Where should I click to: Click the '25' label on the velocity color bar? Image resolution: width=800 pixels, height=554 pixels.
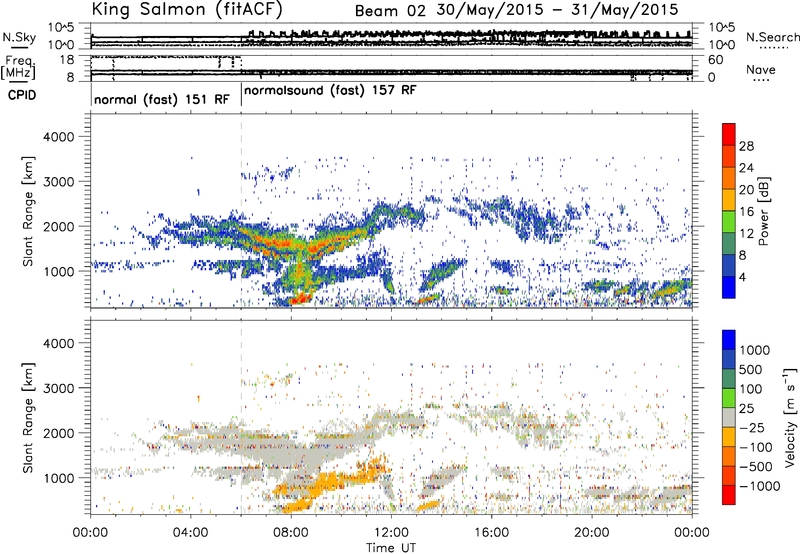747,409
